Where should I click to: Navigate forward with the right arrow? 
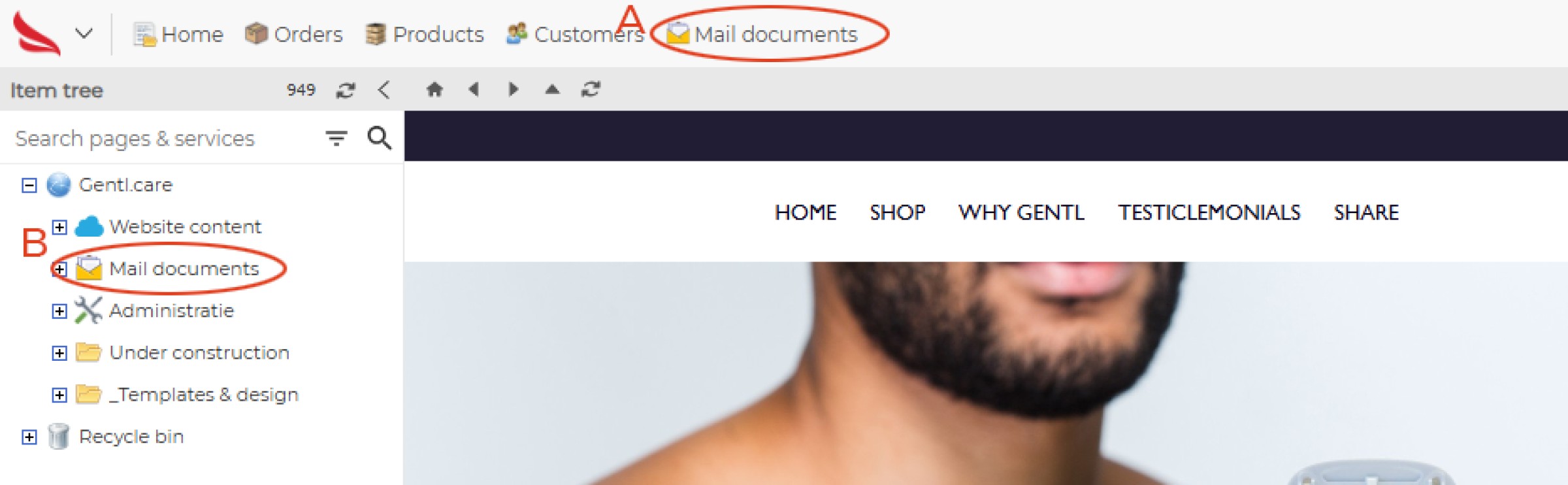(514, 89)
